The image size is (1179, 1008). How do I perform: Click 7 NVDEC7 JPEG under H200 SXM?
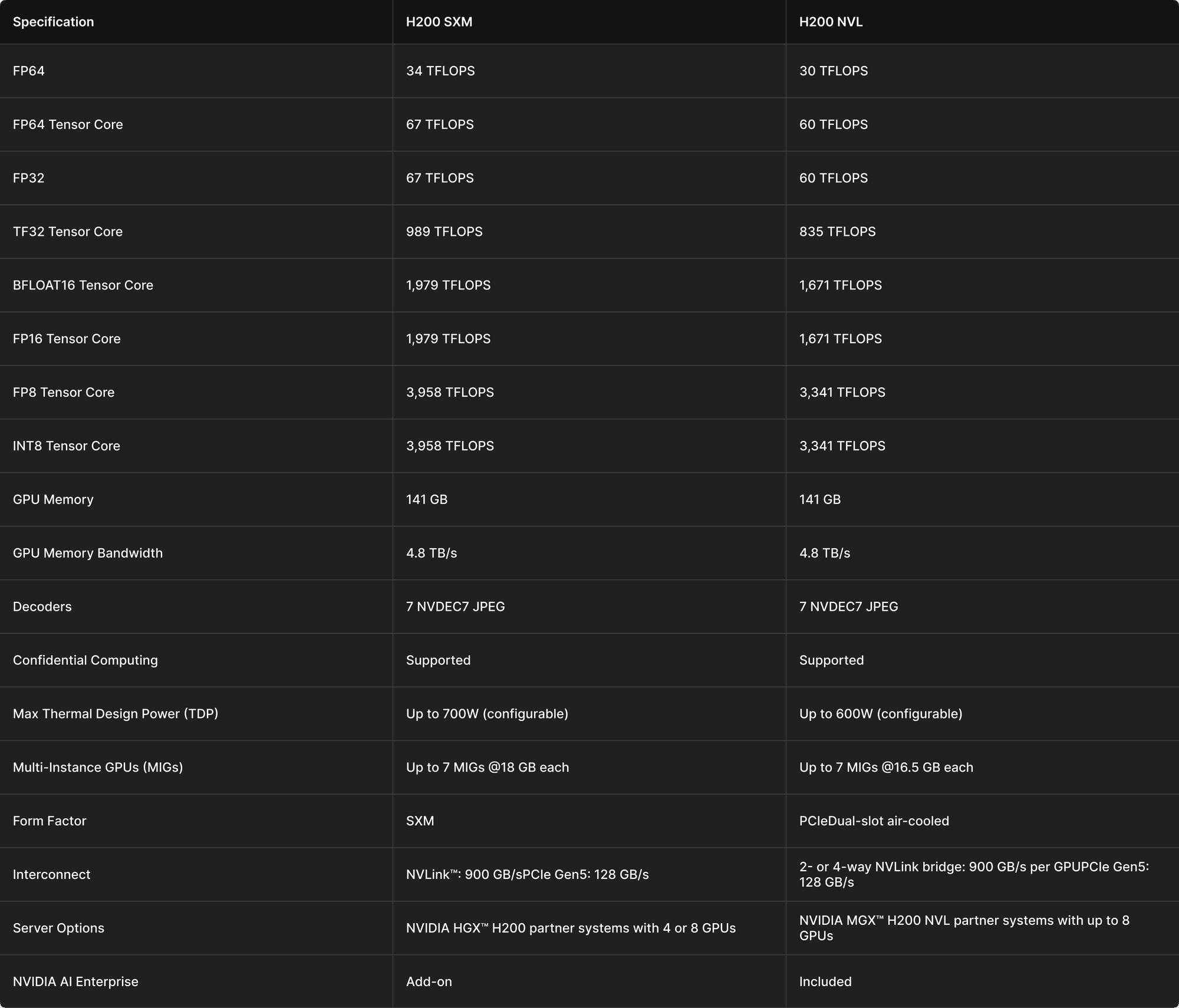(x=456, y=607)
